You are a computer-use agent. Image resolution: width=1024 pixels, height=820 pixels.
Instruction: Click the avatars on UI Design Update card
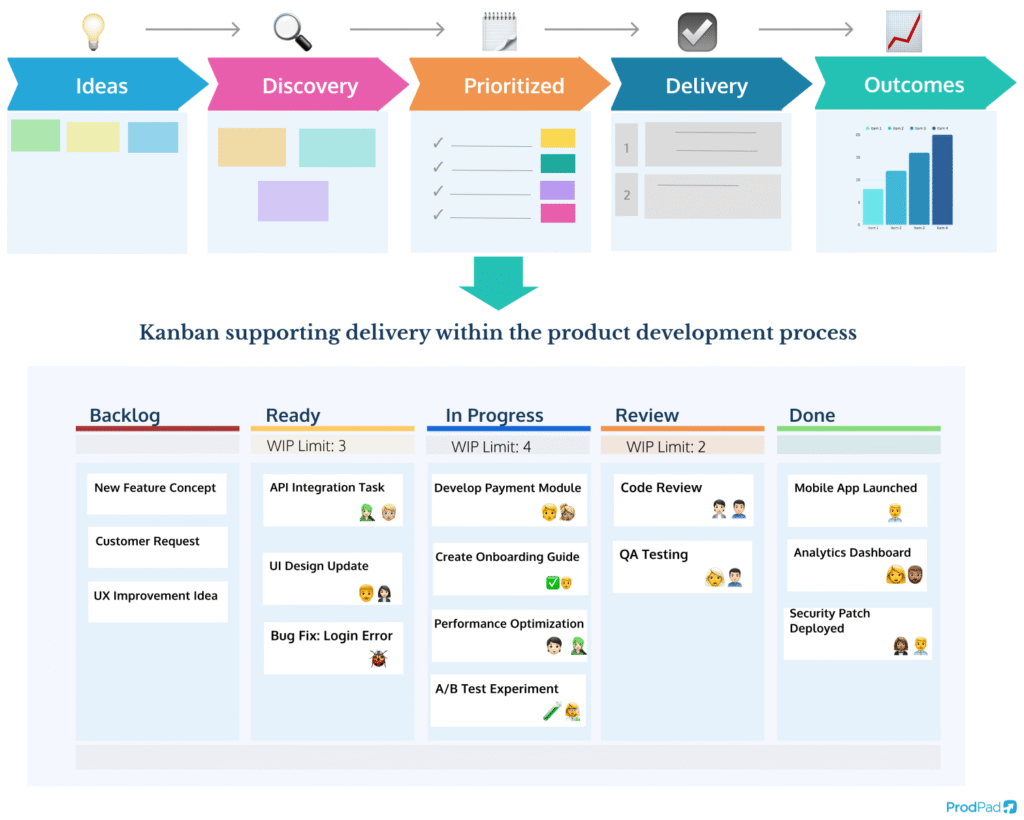pyautogui.click(x=375, y=593)
